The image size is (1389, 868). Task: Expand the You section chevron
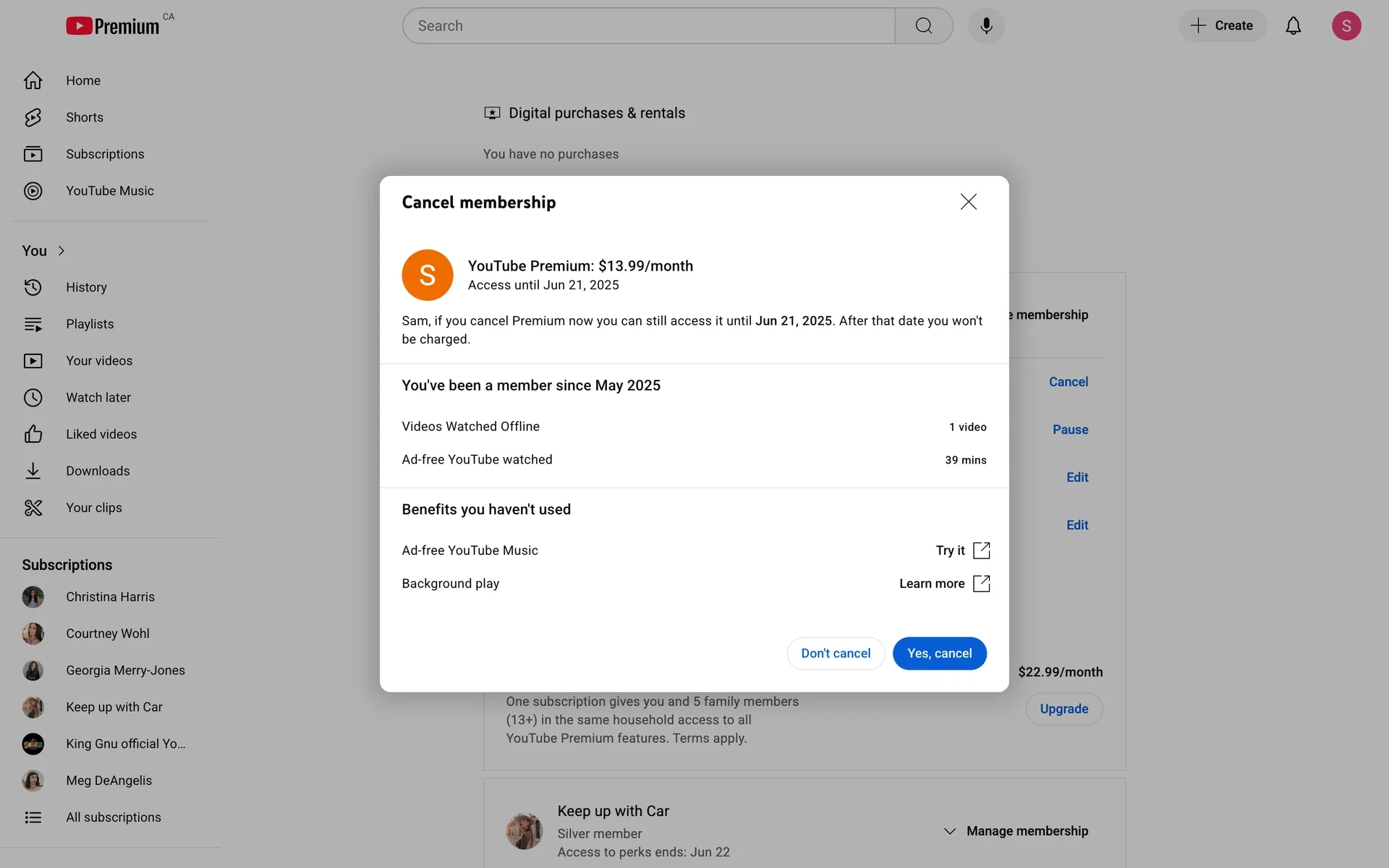point(61,251)
